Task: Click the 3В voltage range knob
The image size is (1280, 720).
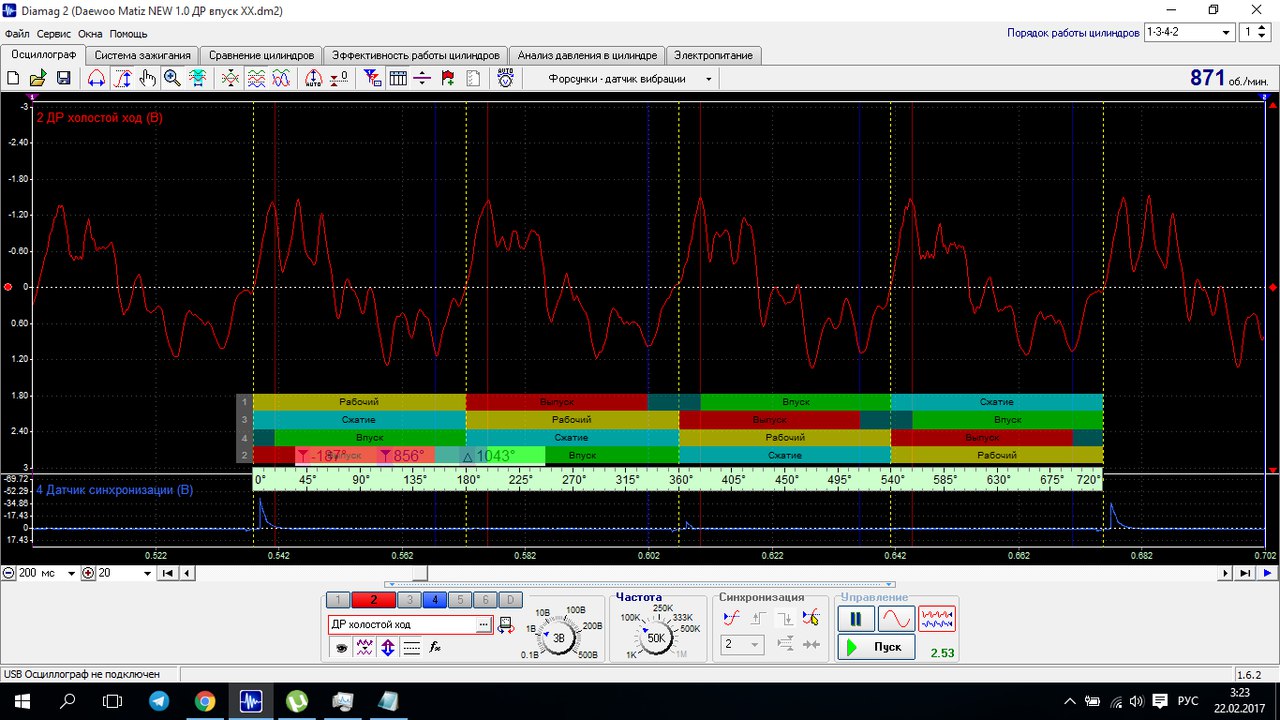Action: point(559,637)
